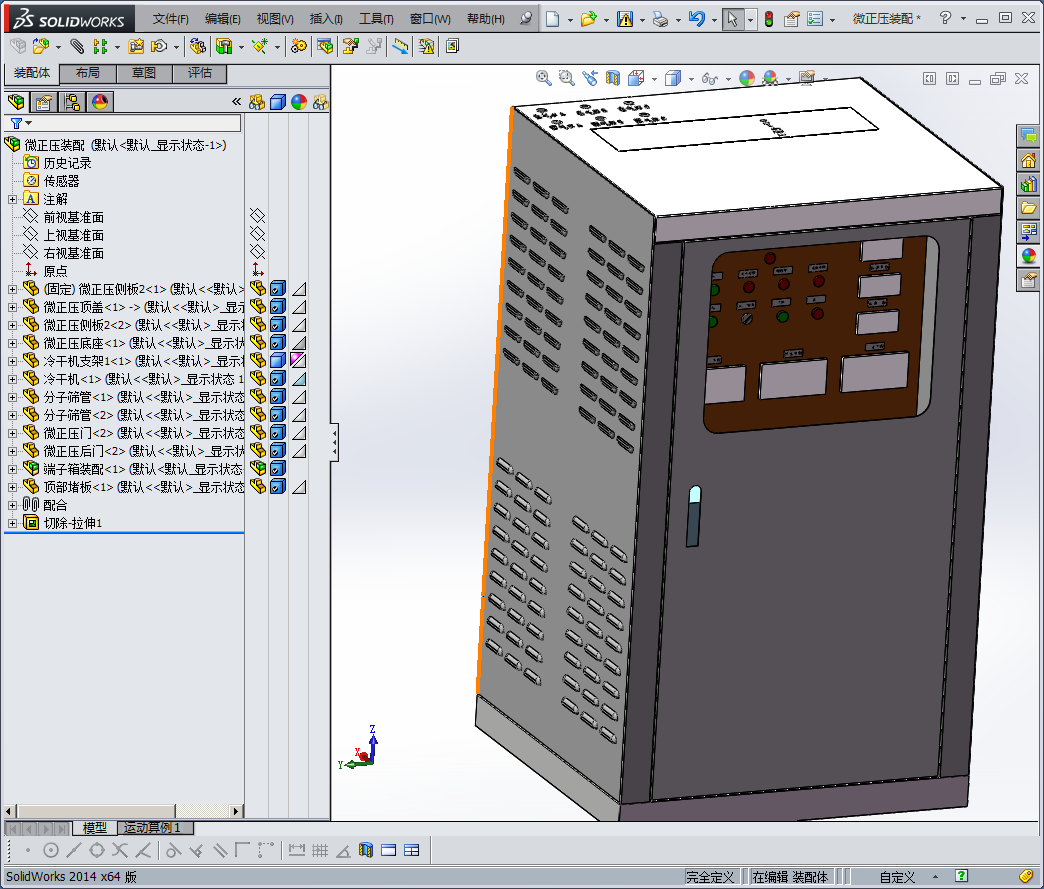The height and width of the screenshot is (889, 1044).
Task: Open the 工具(T) menu
Action: click(376, 19)
